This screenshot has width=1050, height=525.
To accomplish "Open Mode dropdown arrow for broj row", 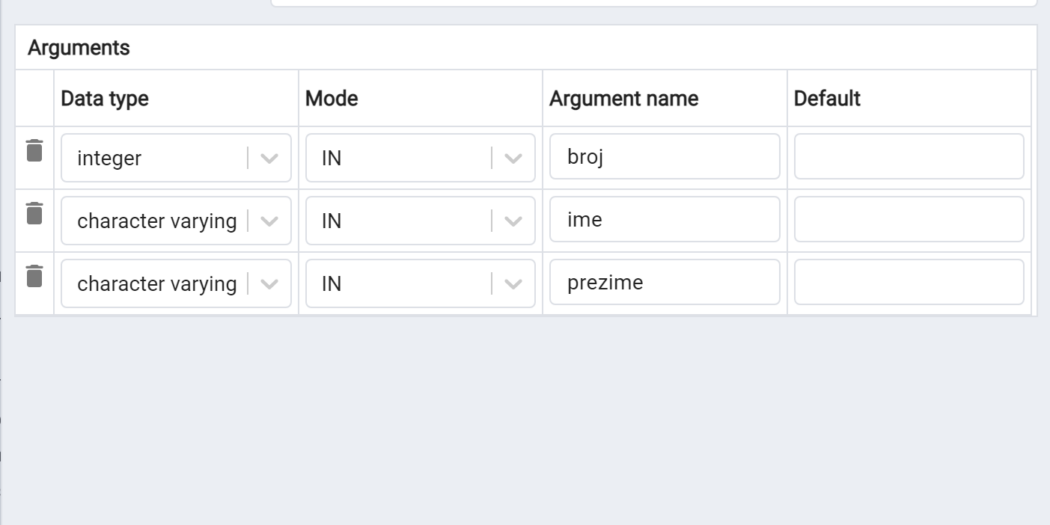I will (513, 159).
